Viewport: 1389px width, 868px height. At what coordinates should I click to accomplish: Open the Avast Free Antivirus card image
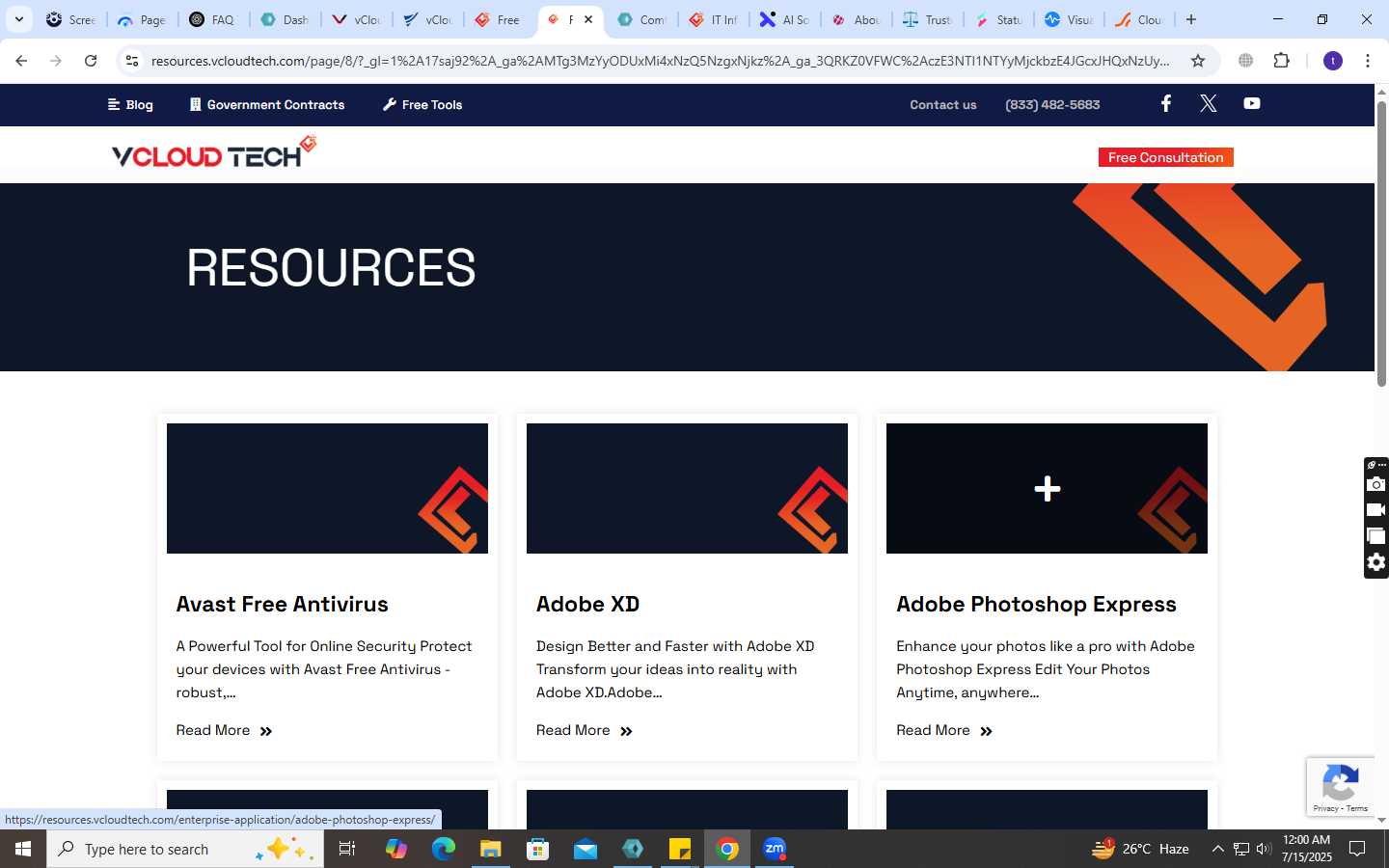327,488
